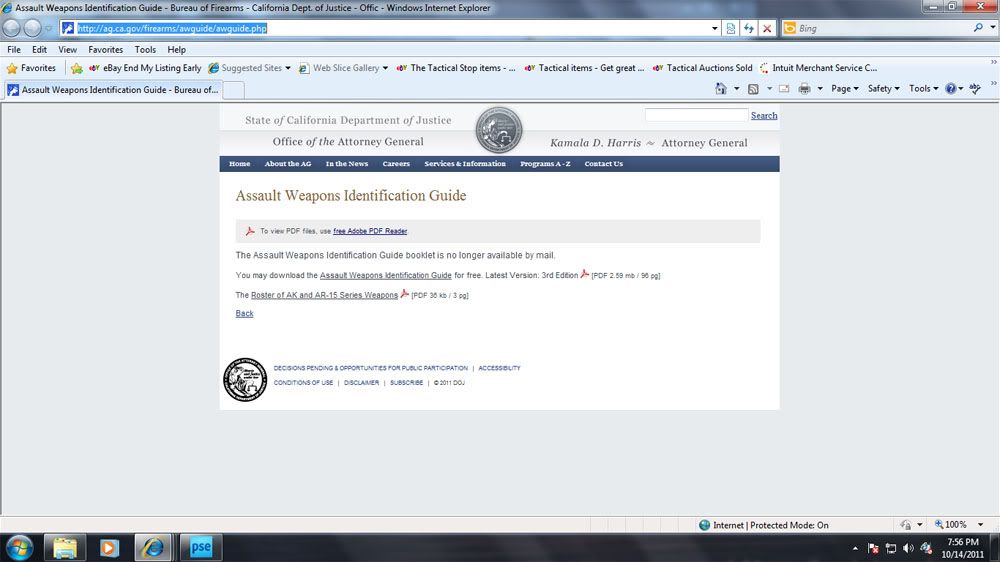Open the View menu
Viewport: 1000px width, 562px height.
click(x=67, y=49)
